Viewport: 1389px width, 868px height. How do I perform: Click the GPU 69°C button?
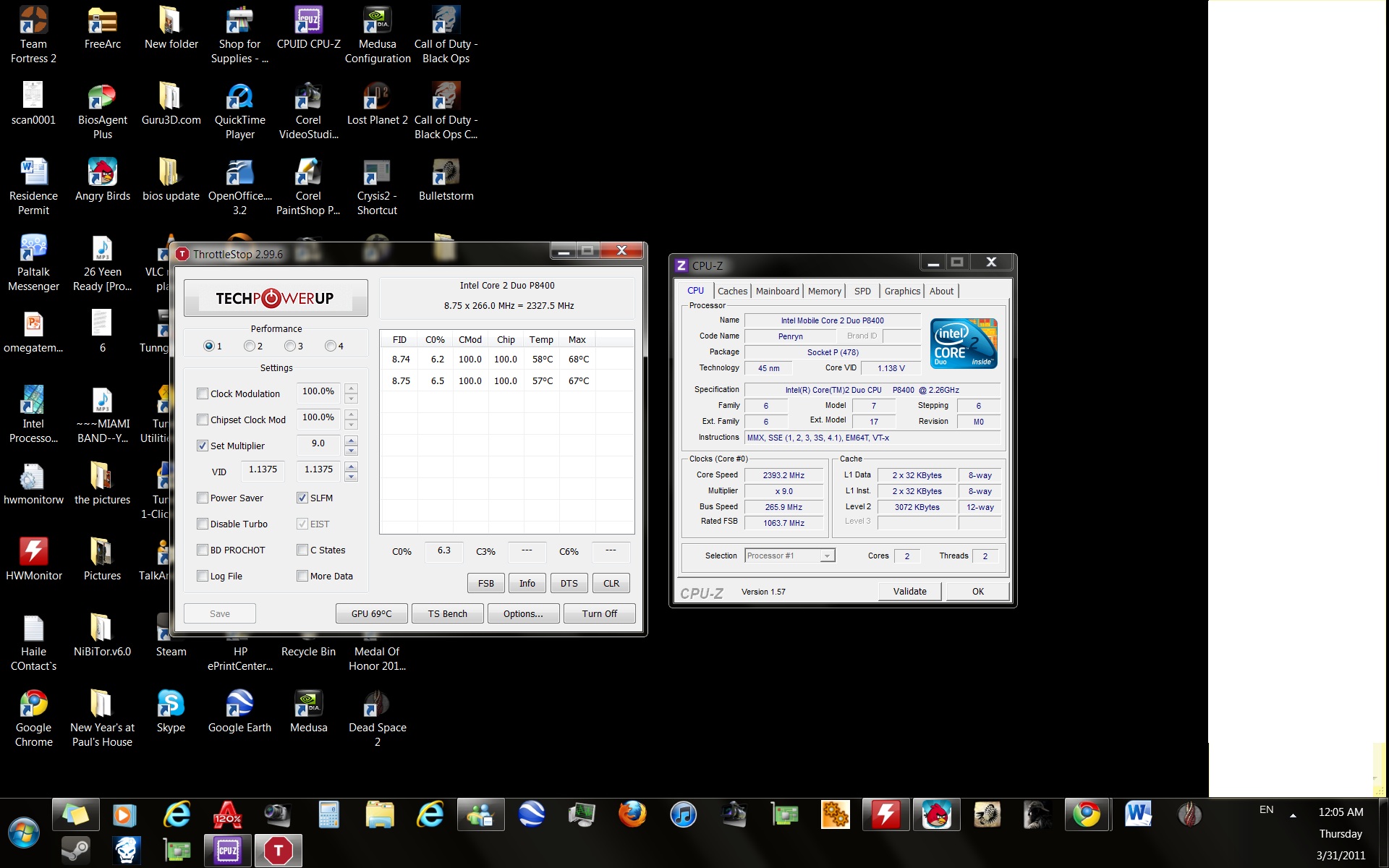(371, 613)
